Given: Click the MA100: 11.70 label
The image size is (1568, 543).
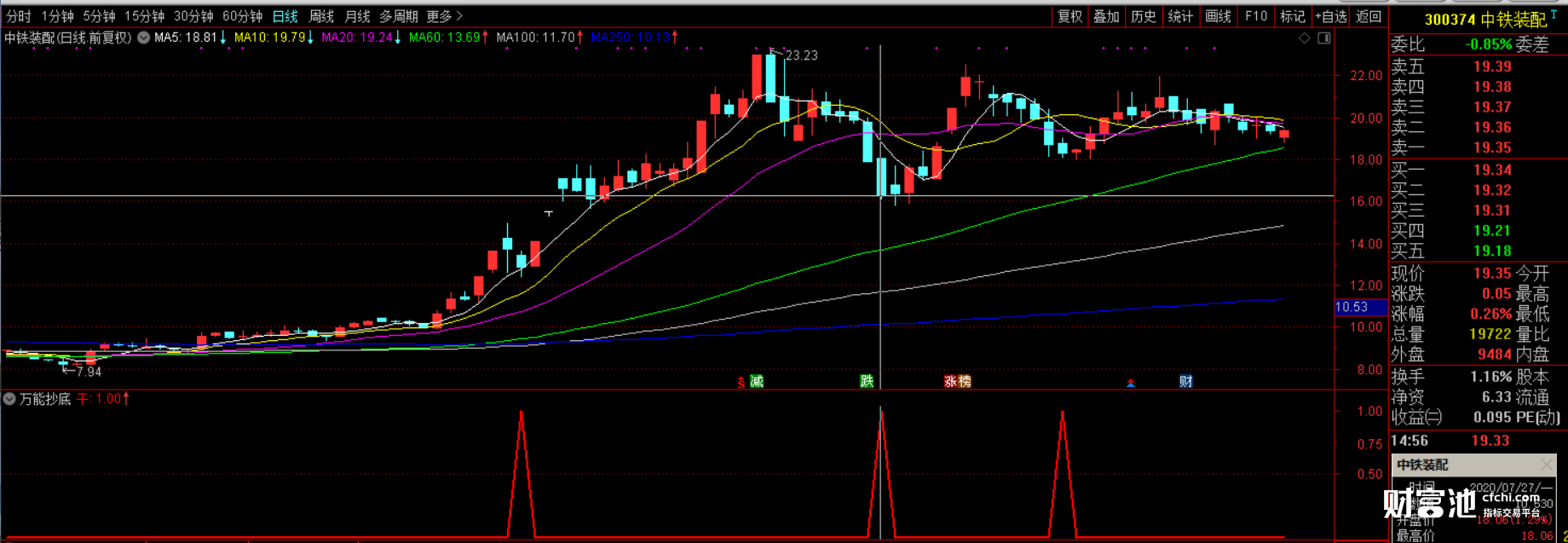Looking at the screenshot, I should pos(540,38).
